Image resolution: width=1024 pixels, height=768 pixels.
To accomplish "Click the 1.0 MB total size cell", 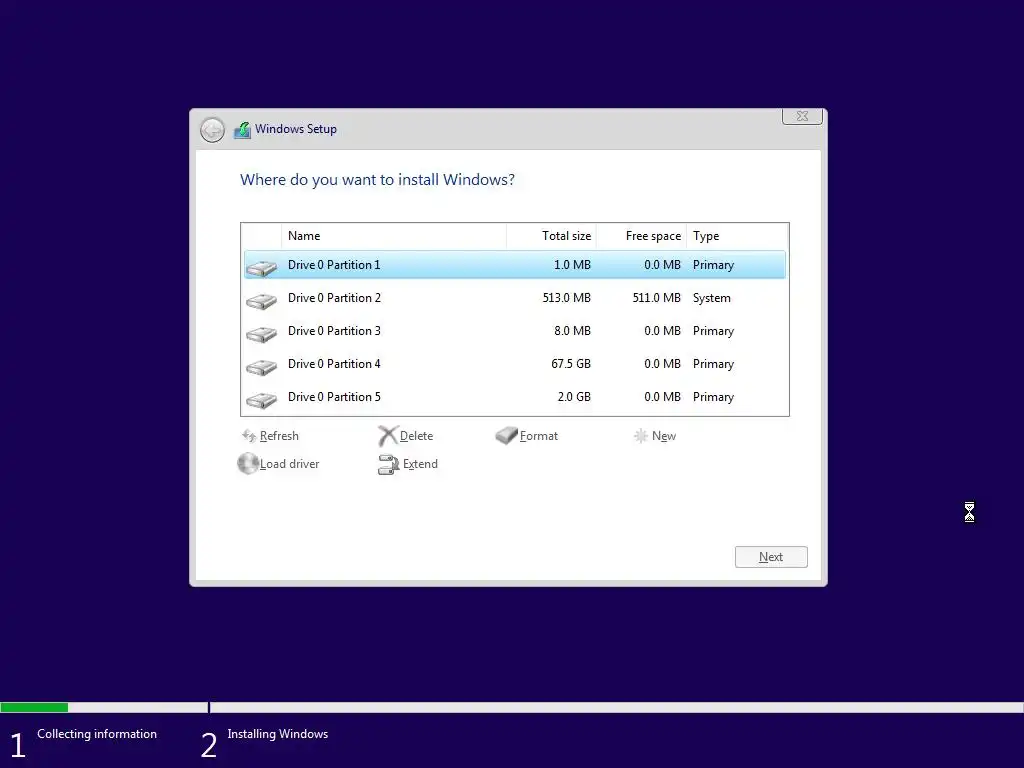I will click(x=572, y=264).
